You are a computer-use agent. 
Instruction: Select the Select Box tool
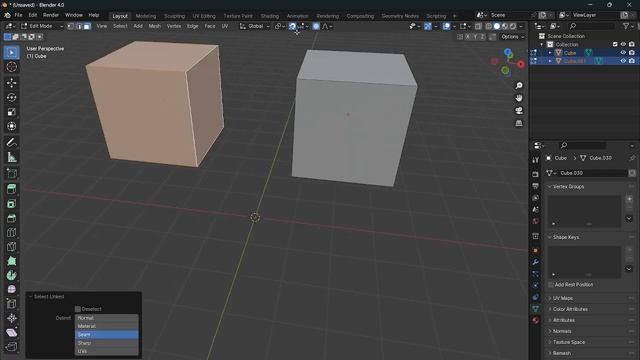tap(11, 53)
